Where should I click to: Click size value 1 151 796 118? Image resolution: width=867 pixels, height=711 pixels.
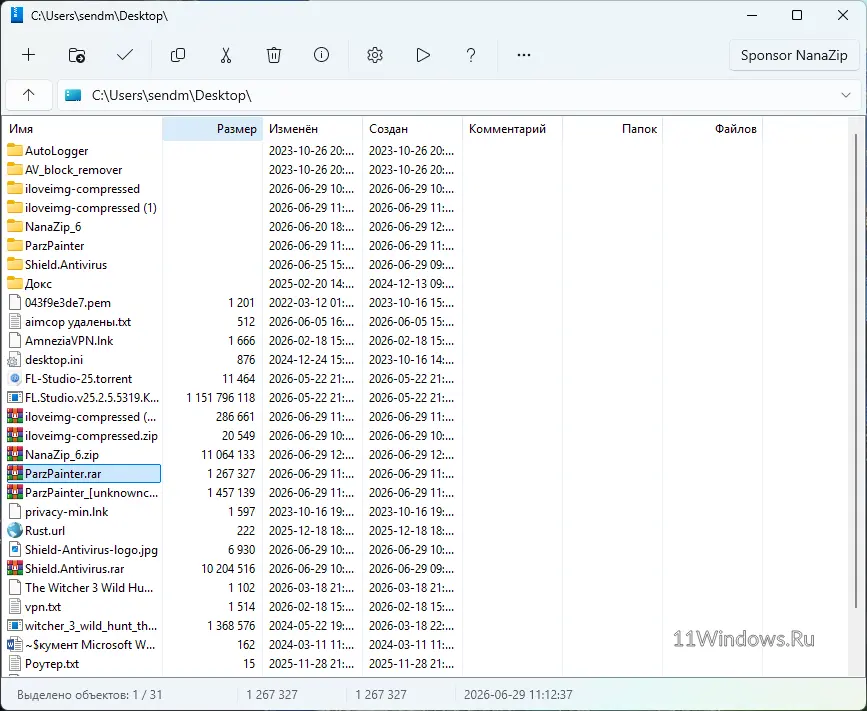221,398
